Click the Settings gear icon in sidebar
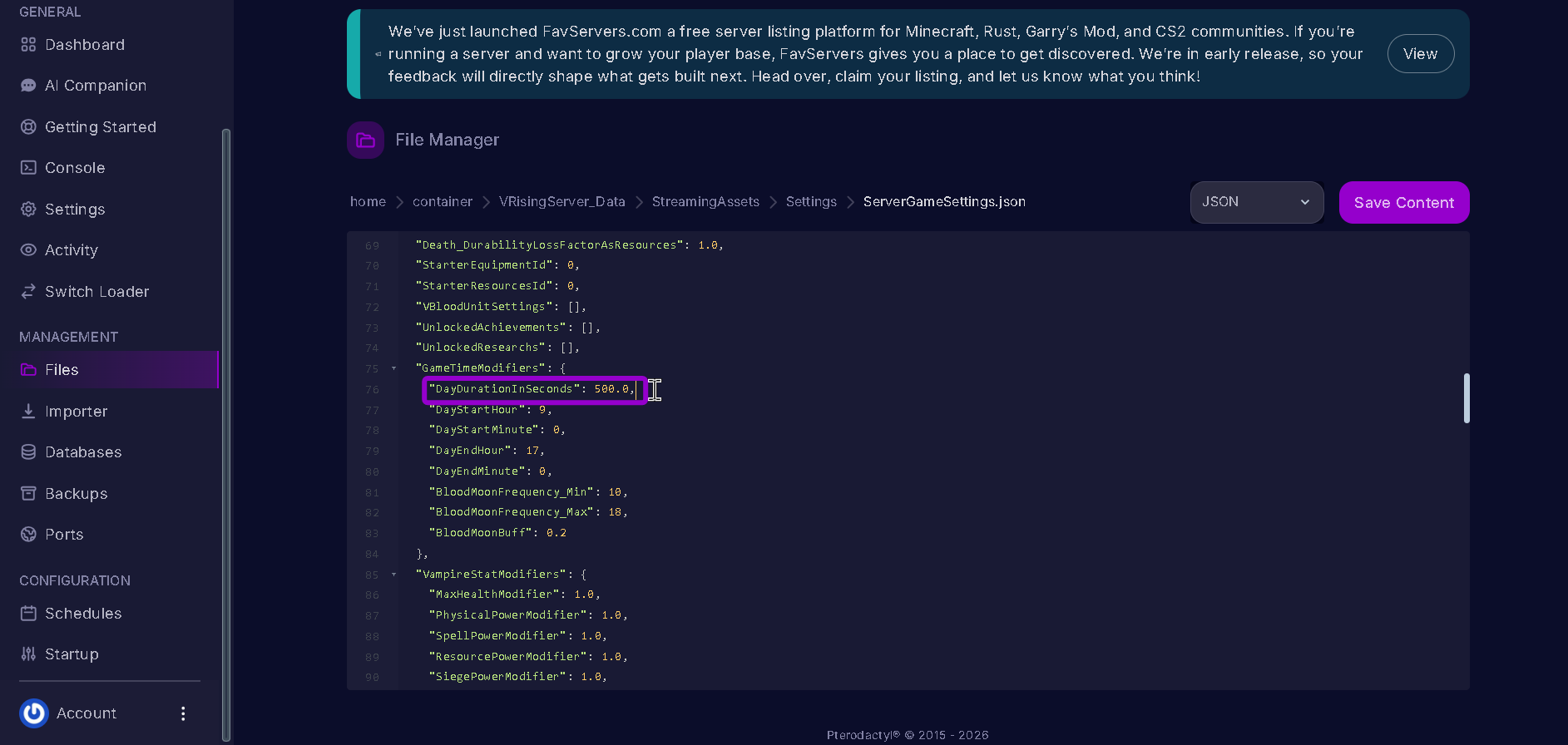Image resolution: width=1568 pixels, height=745 pixels. [28, 210]
